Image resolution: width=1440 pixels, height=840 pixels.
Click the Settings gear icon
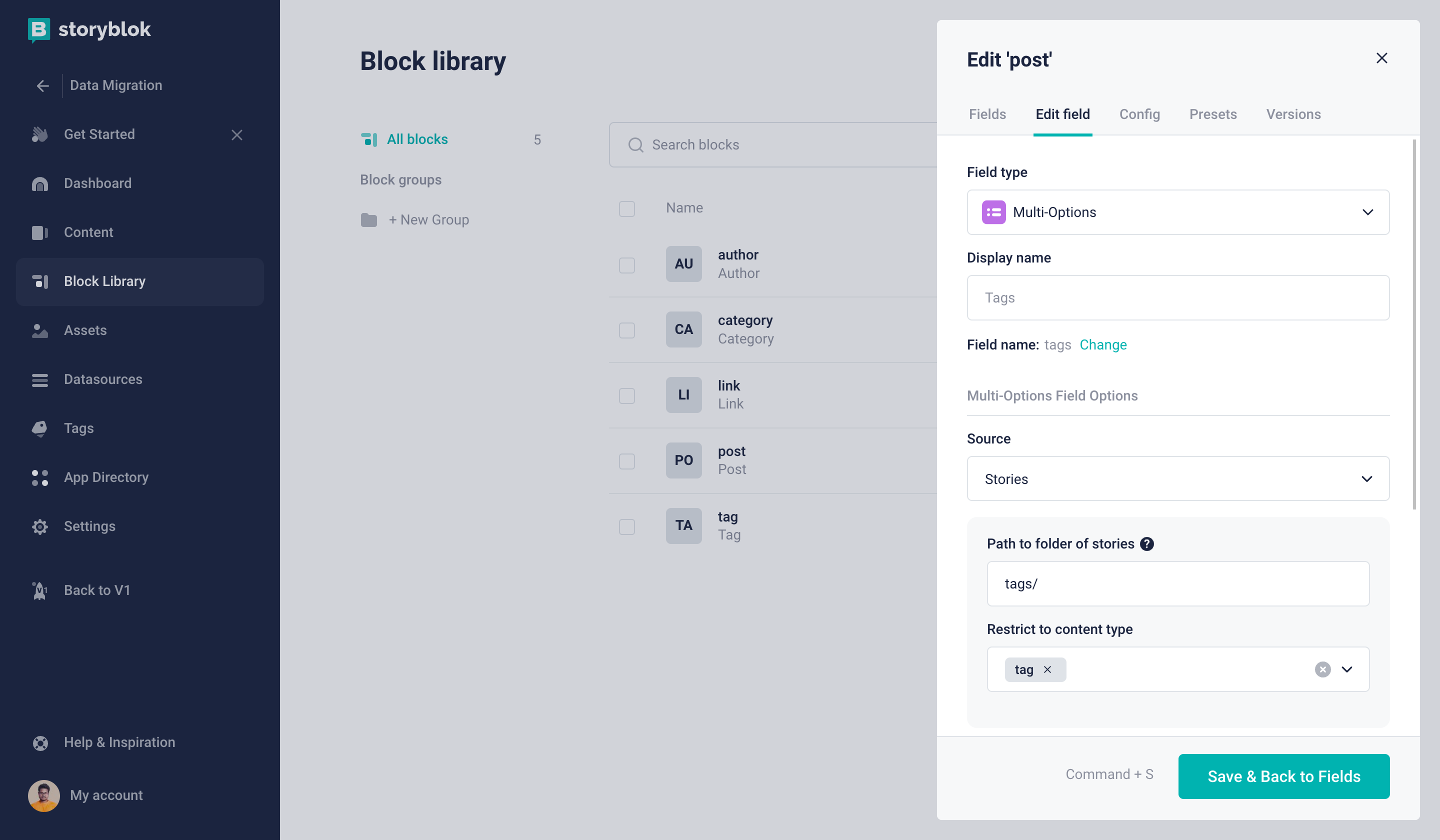point(40,526)
